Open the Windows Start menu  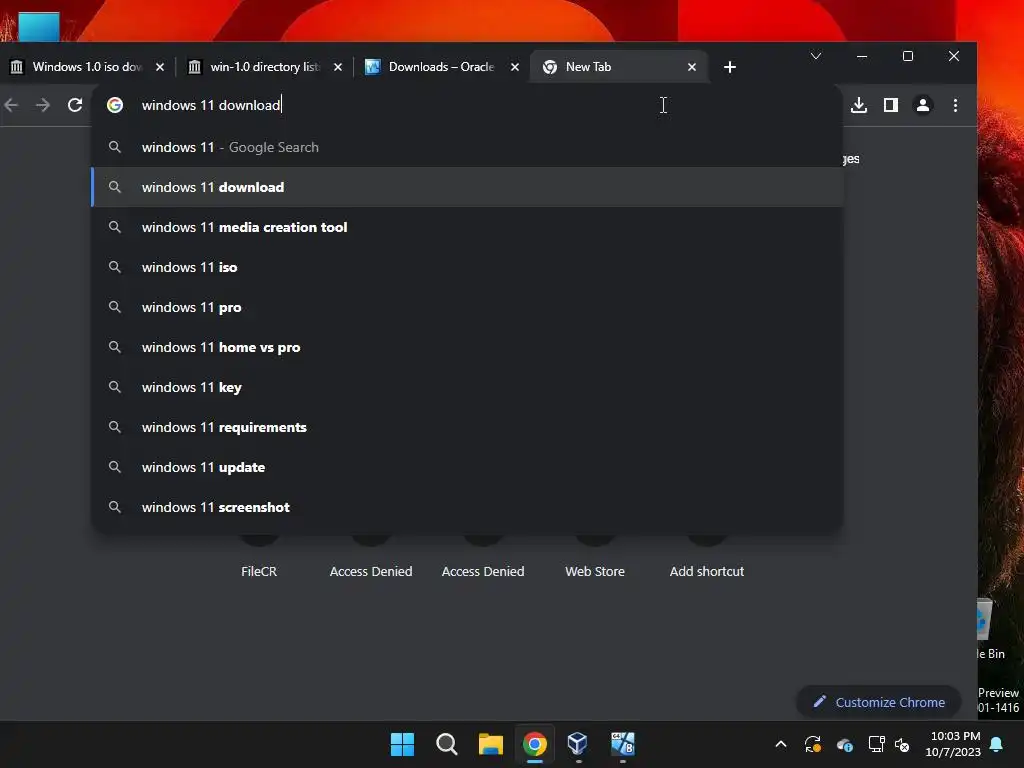point(402,744)
